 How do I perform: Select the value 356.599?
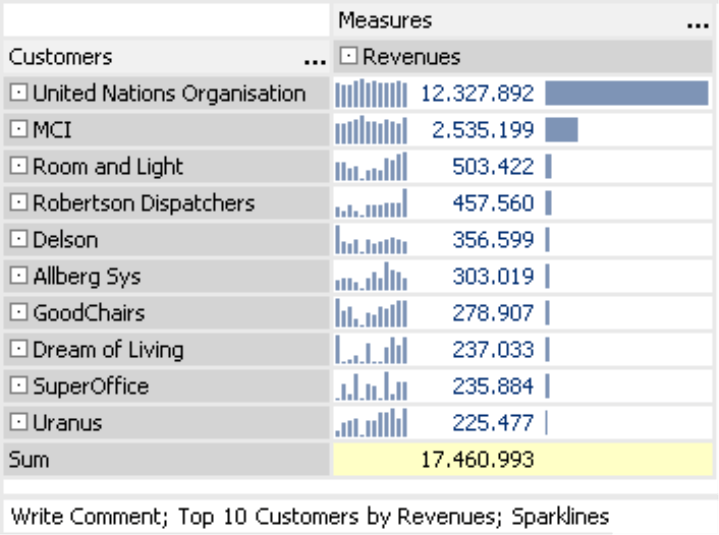pyautogui.click(x=493, y=240)
